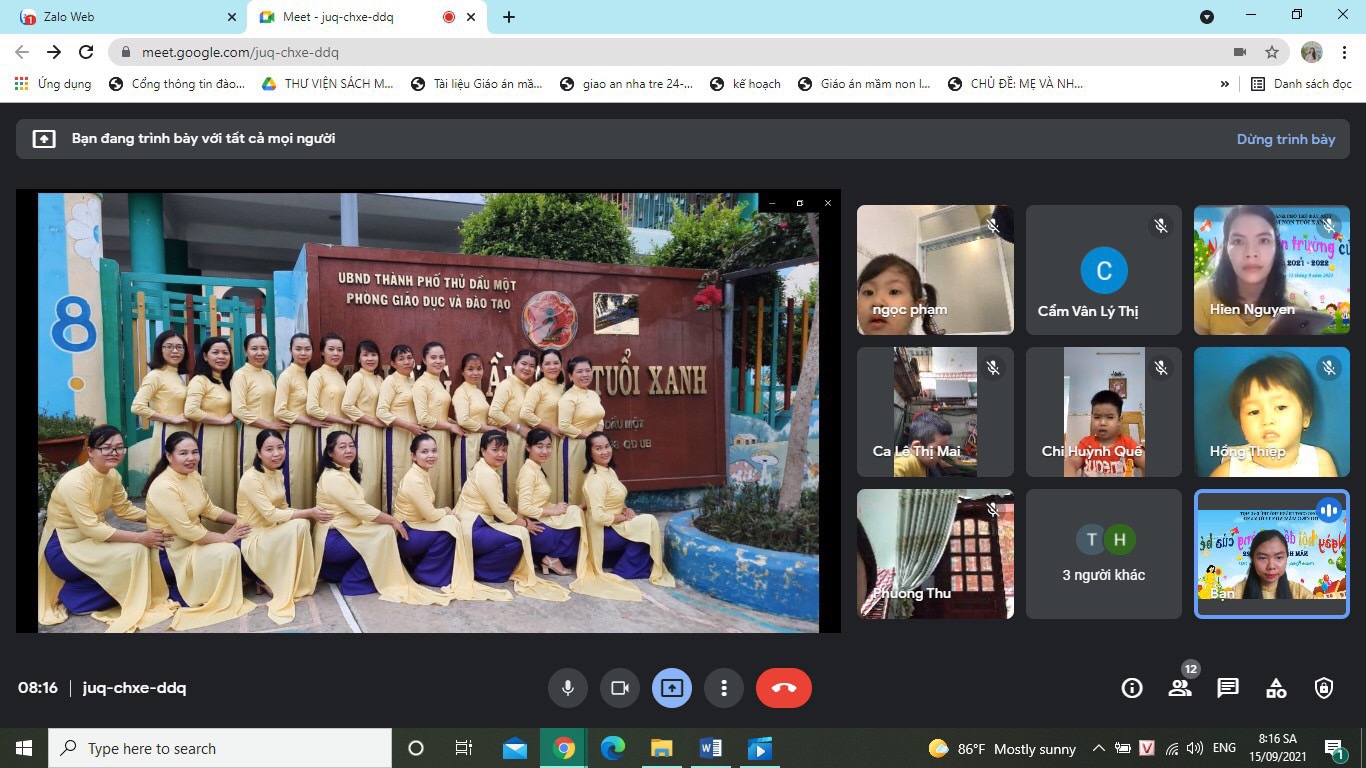The width and height of the screenshot is (1366, 768).
Task: Open Movies & TV app on taskbar
Action: [x=760, y=748]
